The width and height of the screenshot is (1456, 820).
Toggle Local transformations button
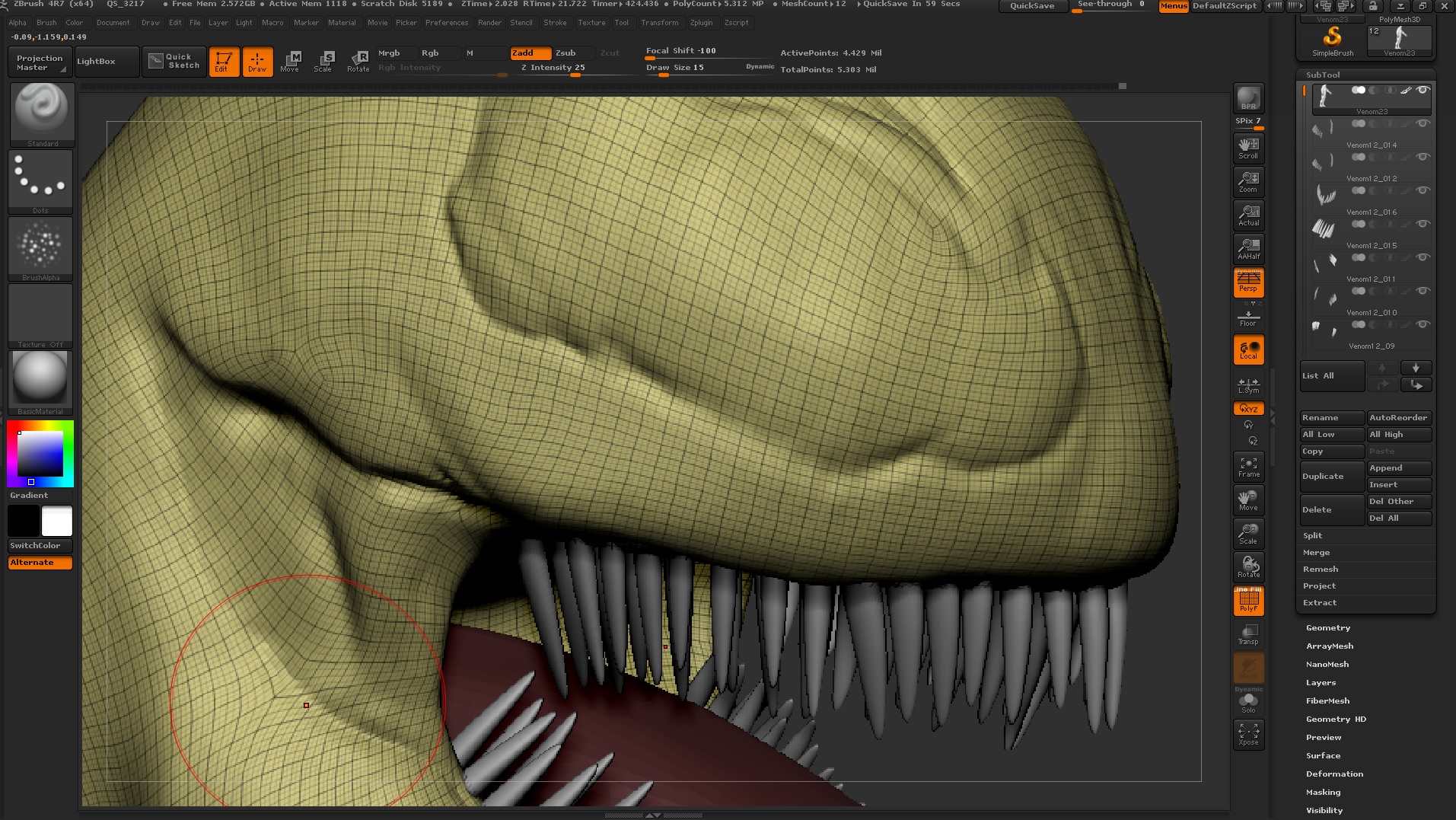point(1248,349)
